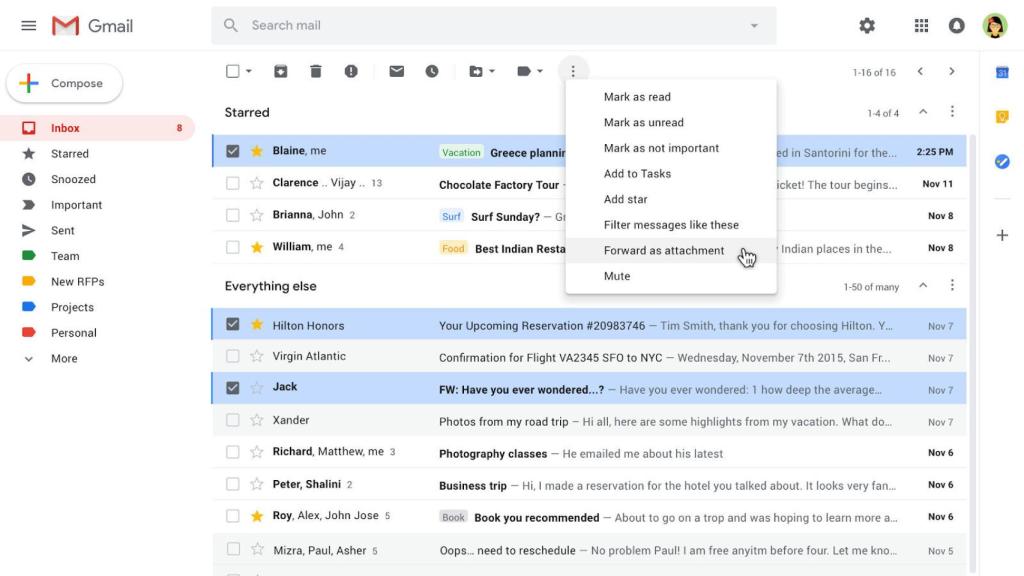The height and width of the screenshot is (576, 1024).
Task: Deselect the Hilton Honors conversation
Action: click(x=232, y=326)
